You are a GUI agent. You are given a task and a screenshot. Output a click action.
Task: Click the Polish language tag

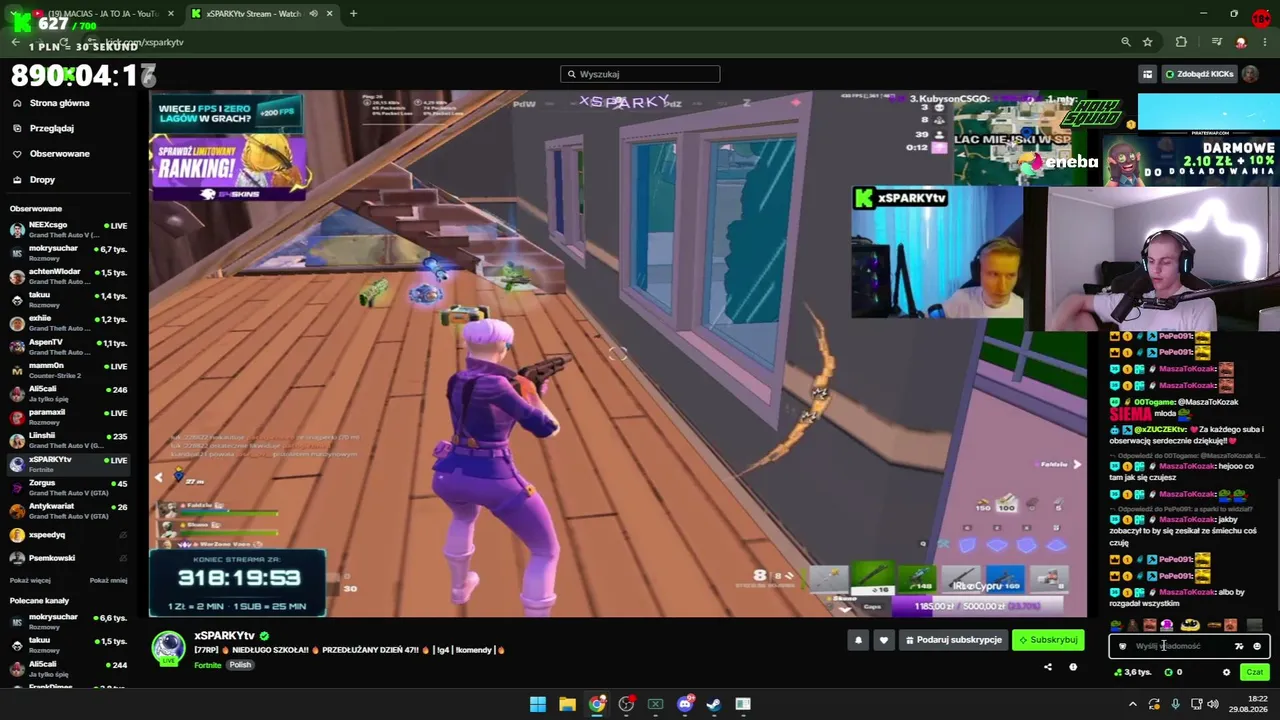coord(240,665)
